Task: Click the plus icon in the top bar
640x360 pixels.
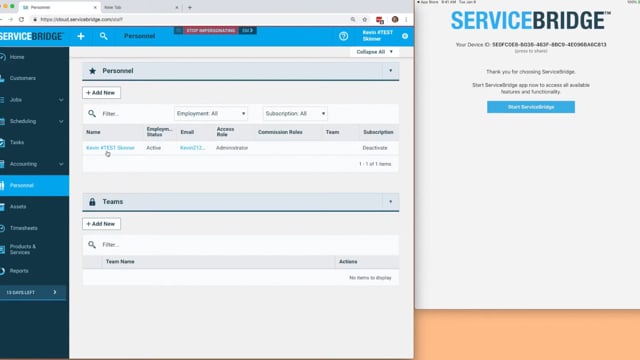Action: 81,36
